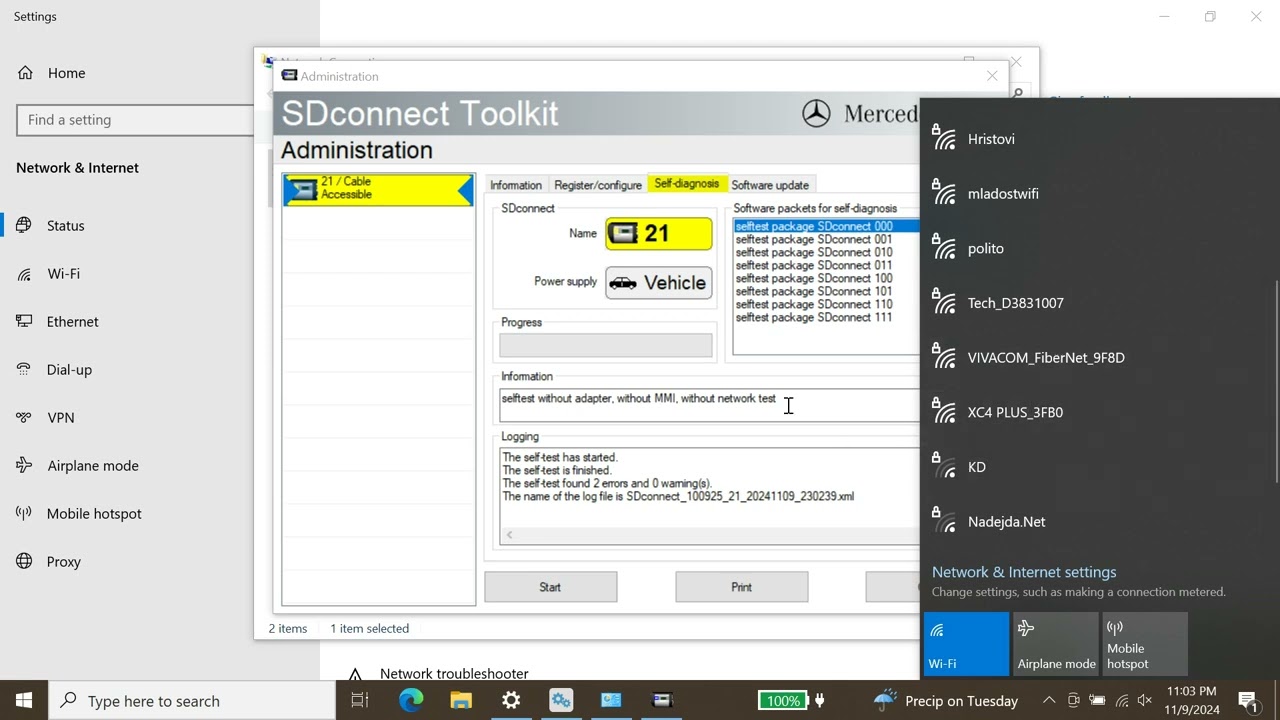Show hidden tray icons chevron

1049,701
